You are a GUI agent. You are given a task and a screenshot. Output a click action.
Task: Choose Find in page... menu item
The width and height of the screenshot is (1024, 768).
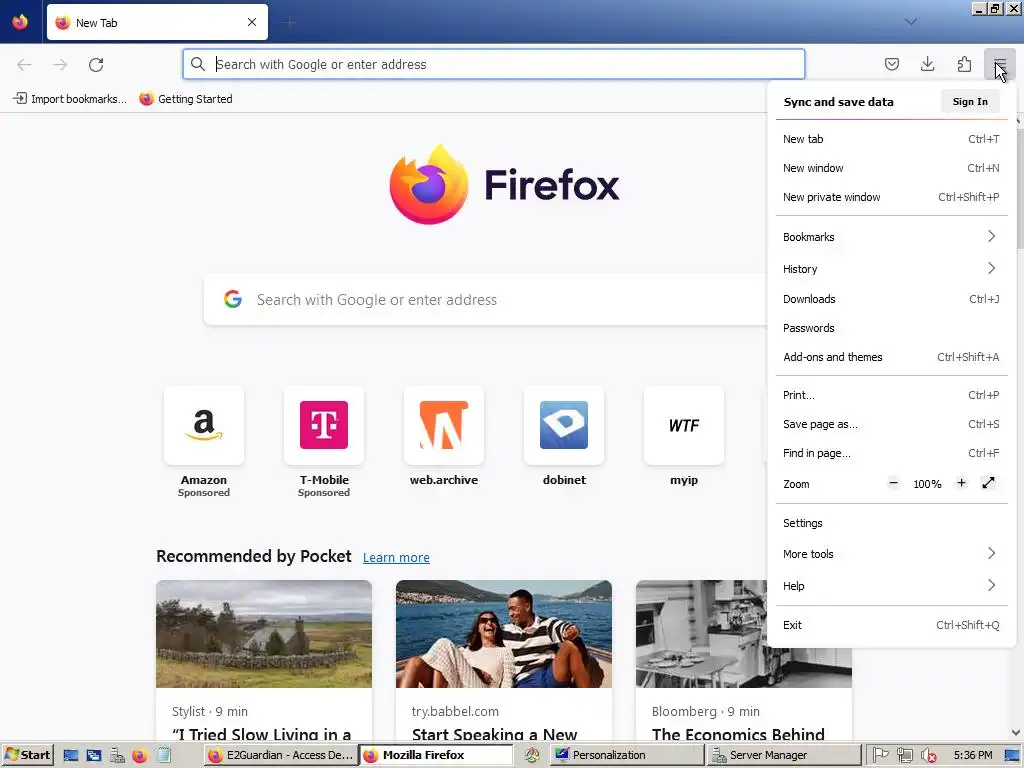(x=891, y=453)
